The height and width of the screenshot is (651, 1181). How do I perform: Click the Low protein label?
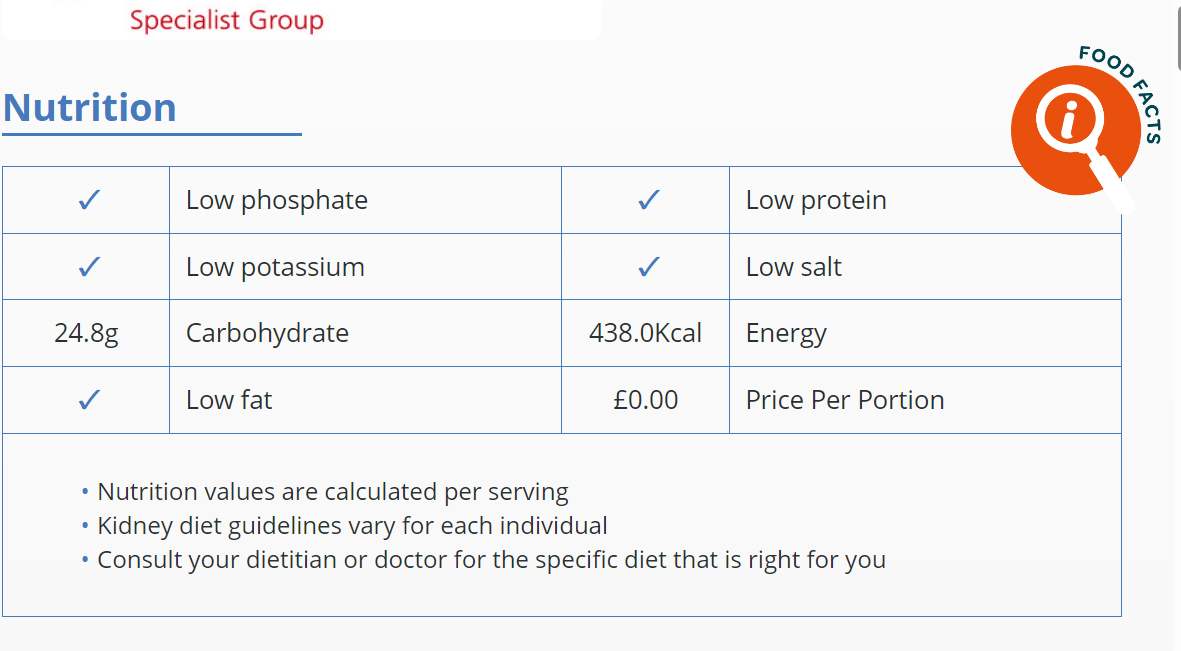coord(816,200)
